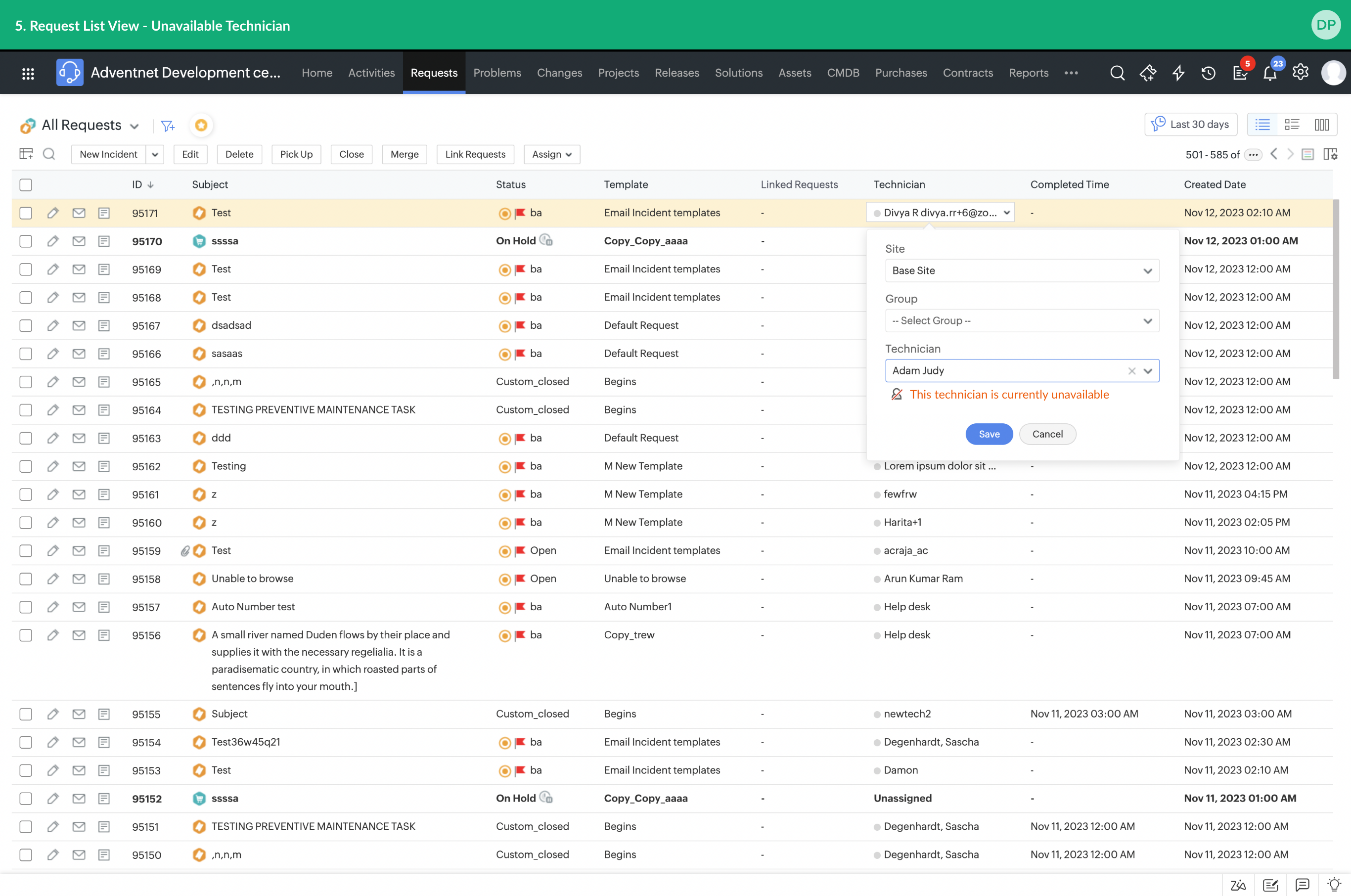Go to the Problems tab
The width and height of the screenshot is (1351, 896).
[x=496, y=73]
